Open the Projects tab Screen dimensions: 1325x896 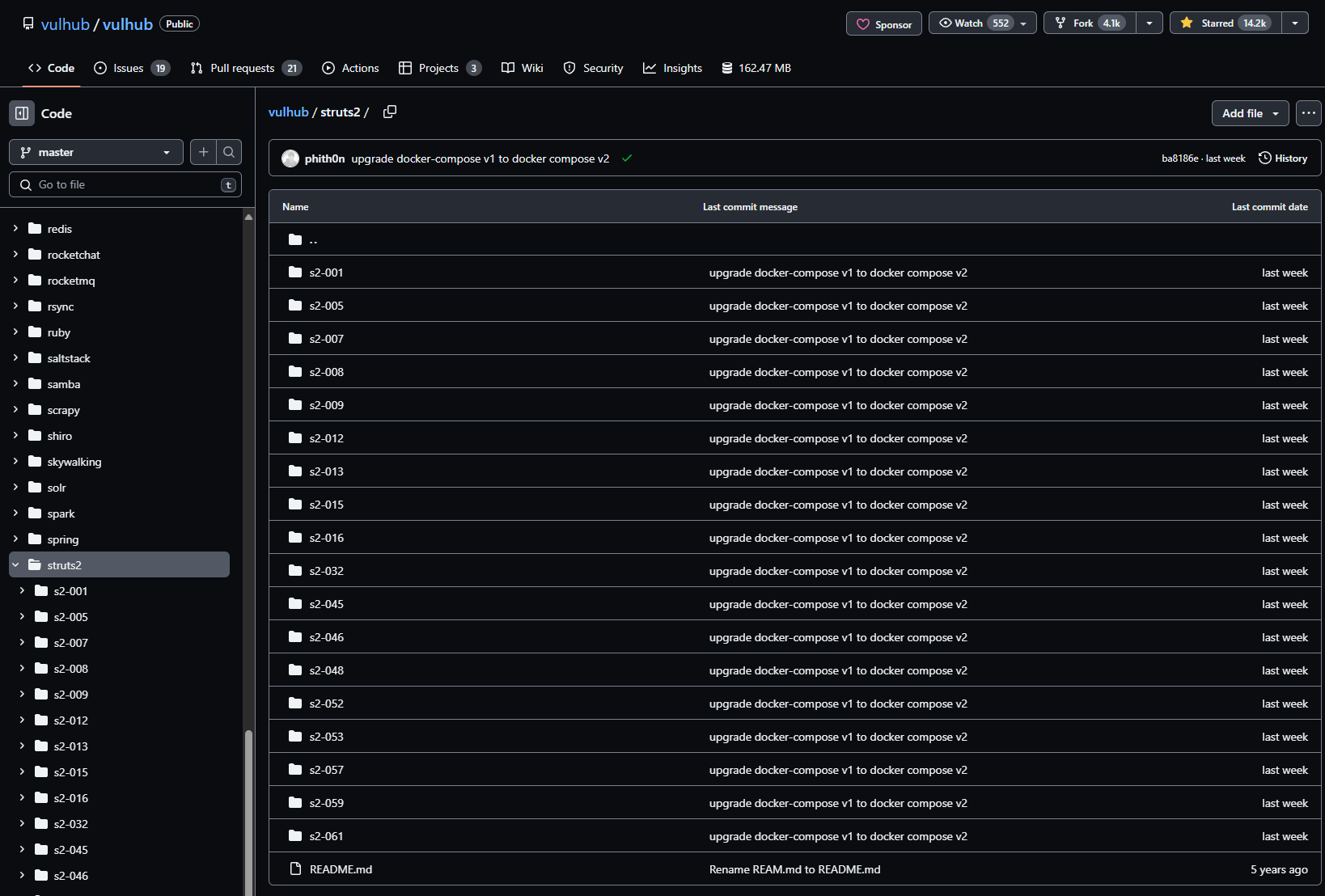coord(440,68)
